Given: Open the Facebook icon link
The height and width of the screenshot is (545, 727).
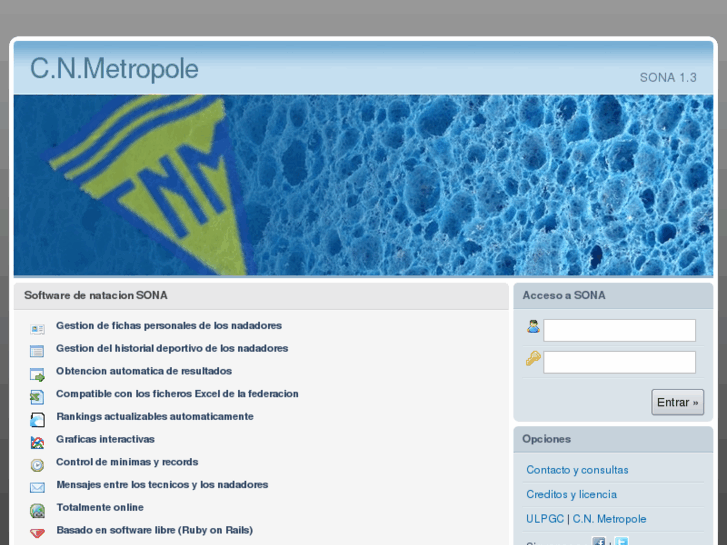Looking at the screenshot, I should (x=599, y=541).
